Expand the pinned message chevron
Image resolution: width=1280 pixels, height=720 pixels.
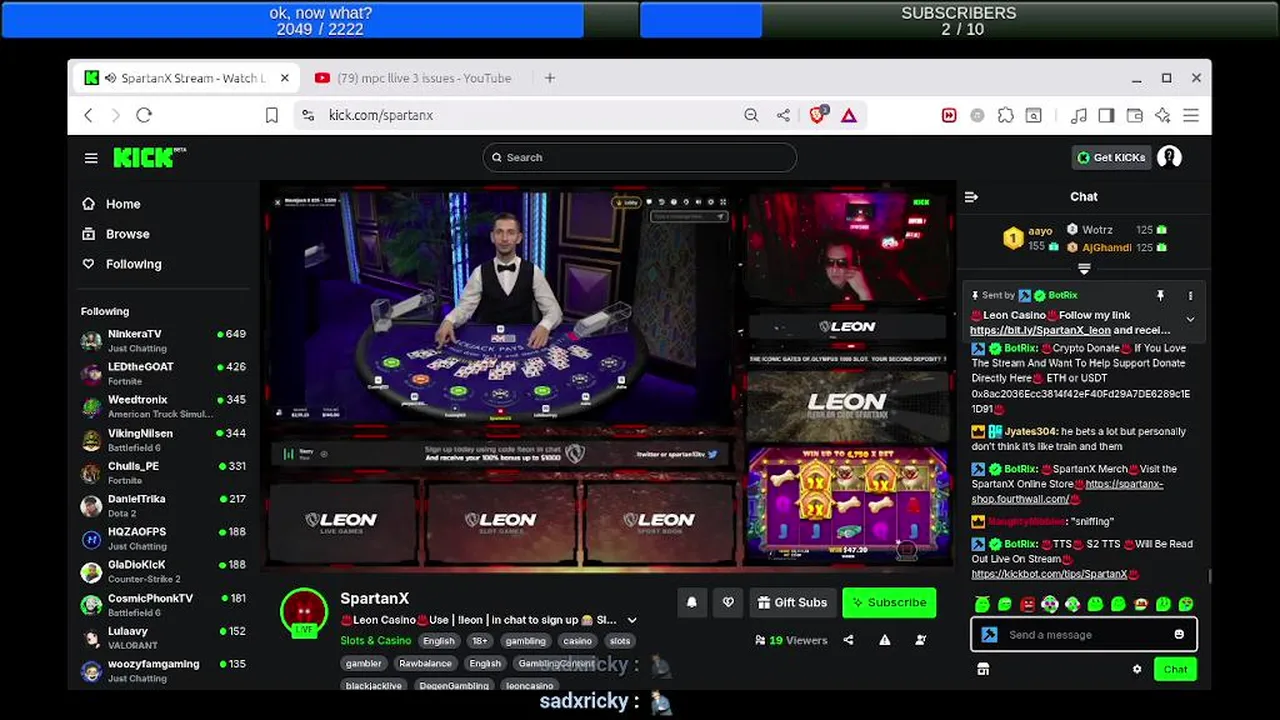click(x=1190, y=319)
